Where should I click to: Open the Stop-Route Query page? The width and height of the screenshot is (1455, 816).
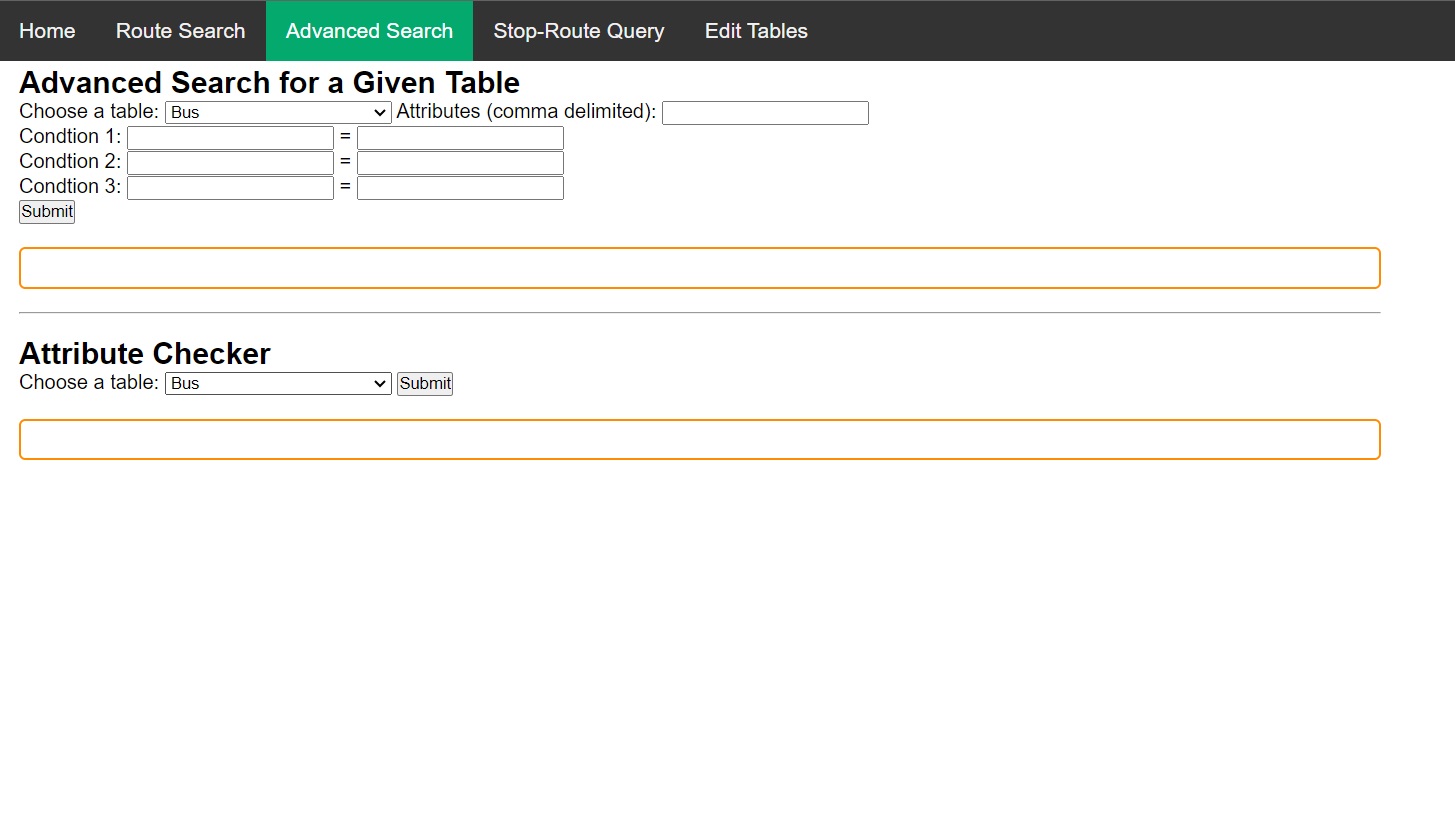(x=578, y=30)
